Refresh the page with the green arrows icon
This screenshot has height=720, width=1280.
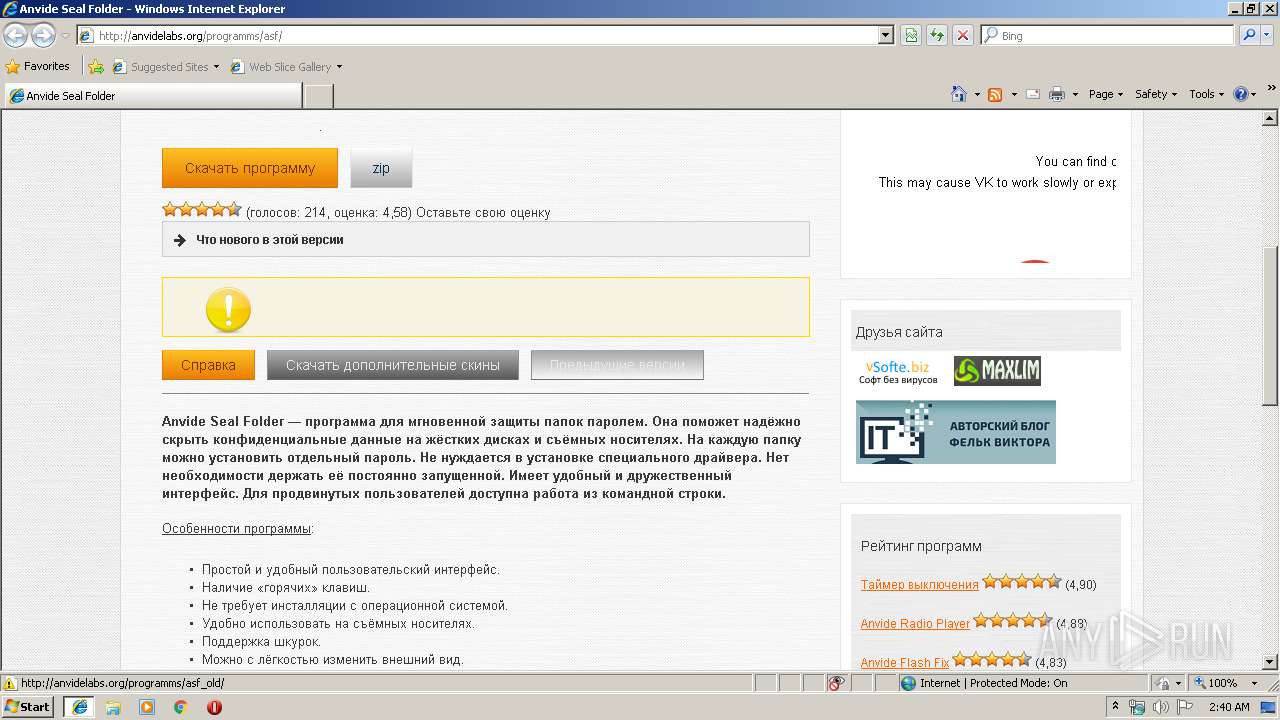(937, 36)
